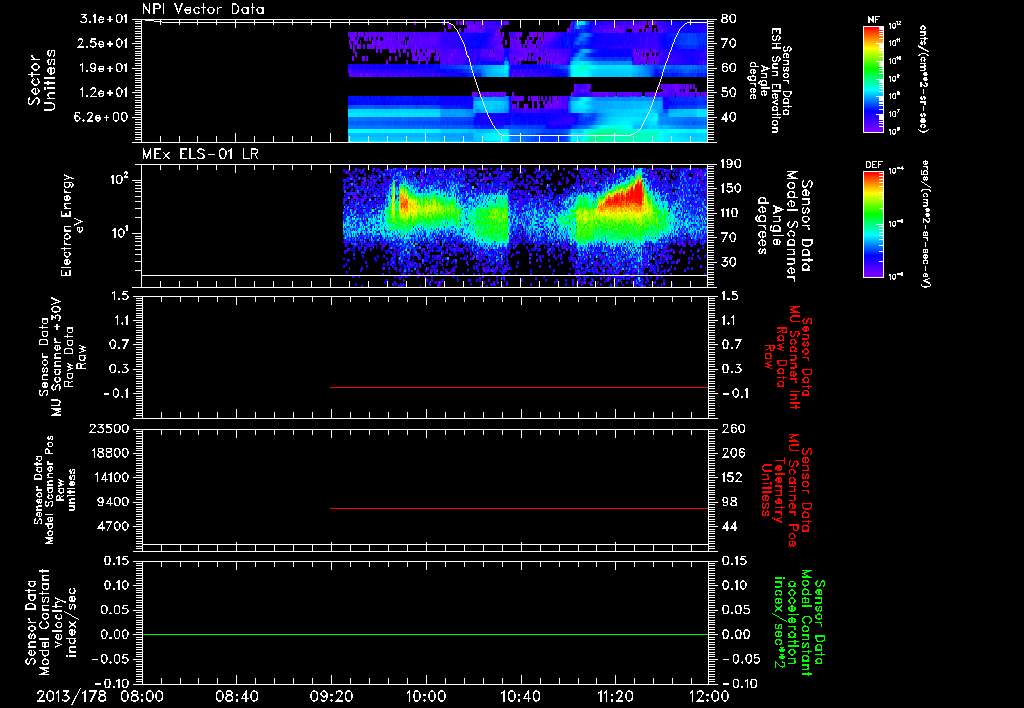Click the 08:00 time tick label

pos(142,696)
